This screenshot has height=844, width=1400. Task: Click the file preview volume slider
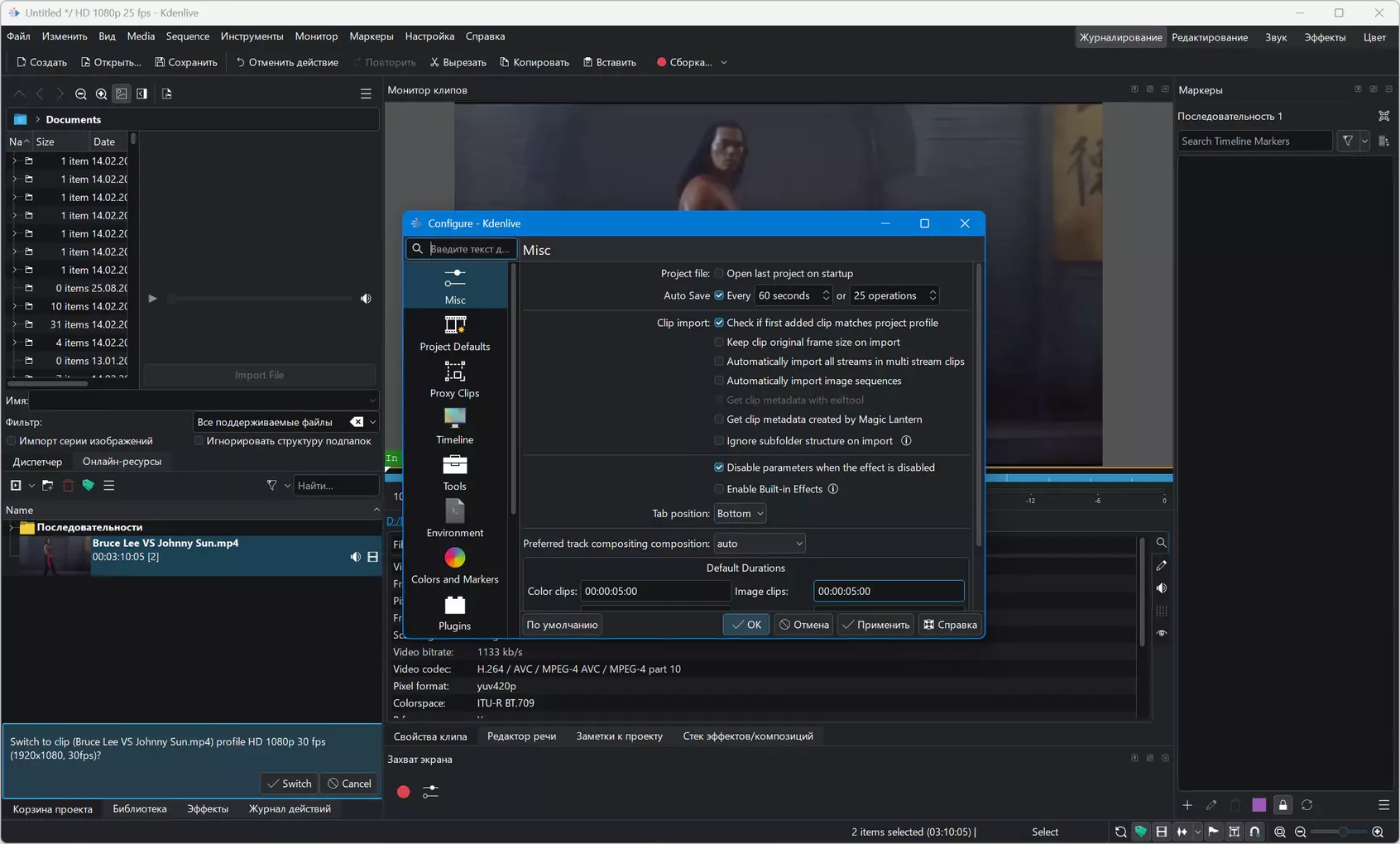[x=261, y=299]
